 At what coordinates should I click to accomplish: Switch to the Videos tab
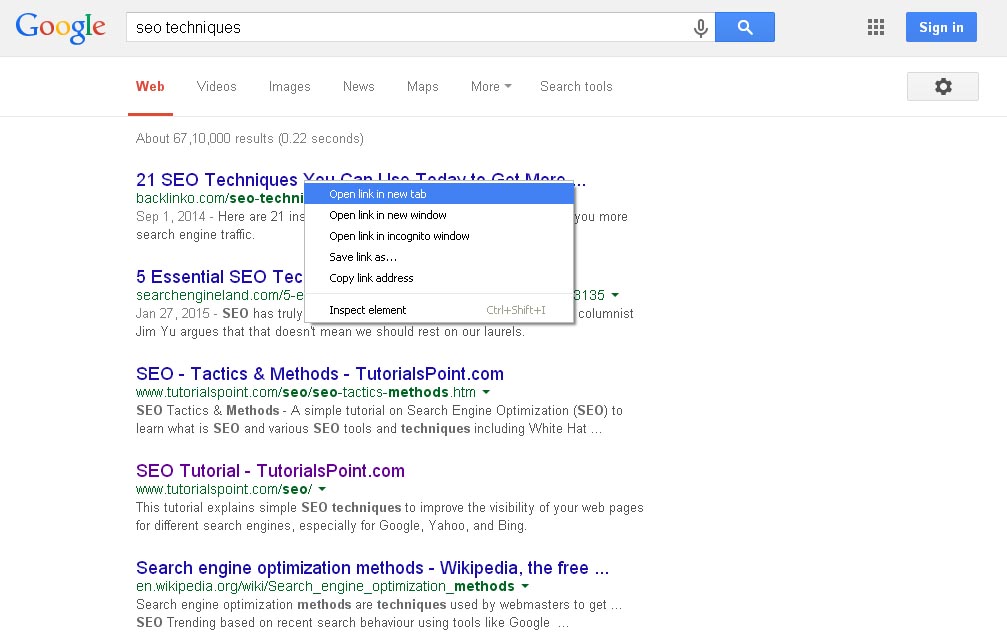[x=216, y=87]
